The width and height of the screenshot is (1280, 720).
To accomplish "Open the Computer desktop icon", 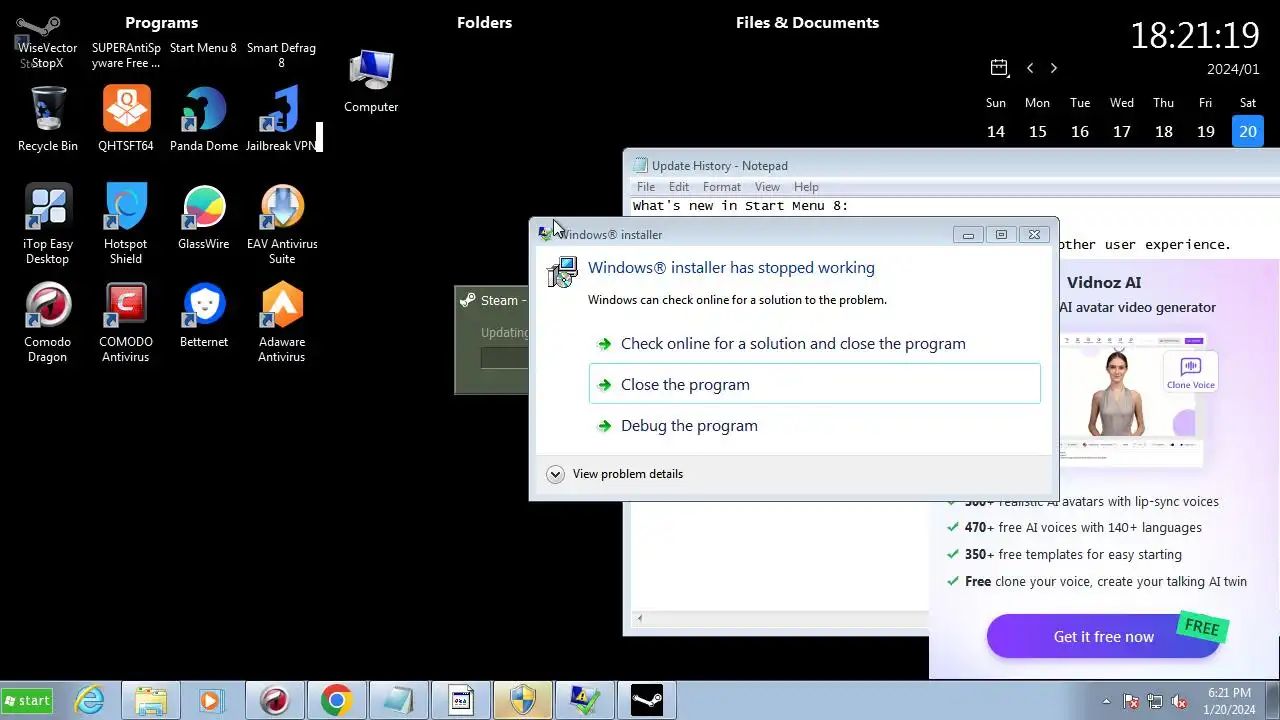I will coord(371,80).
